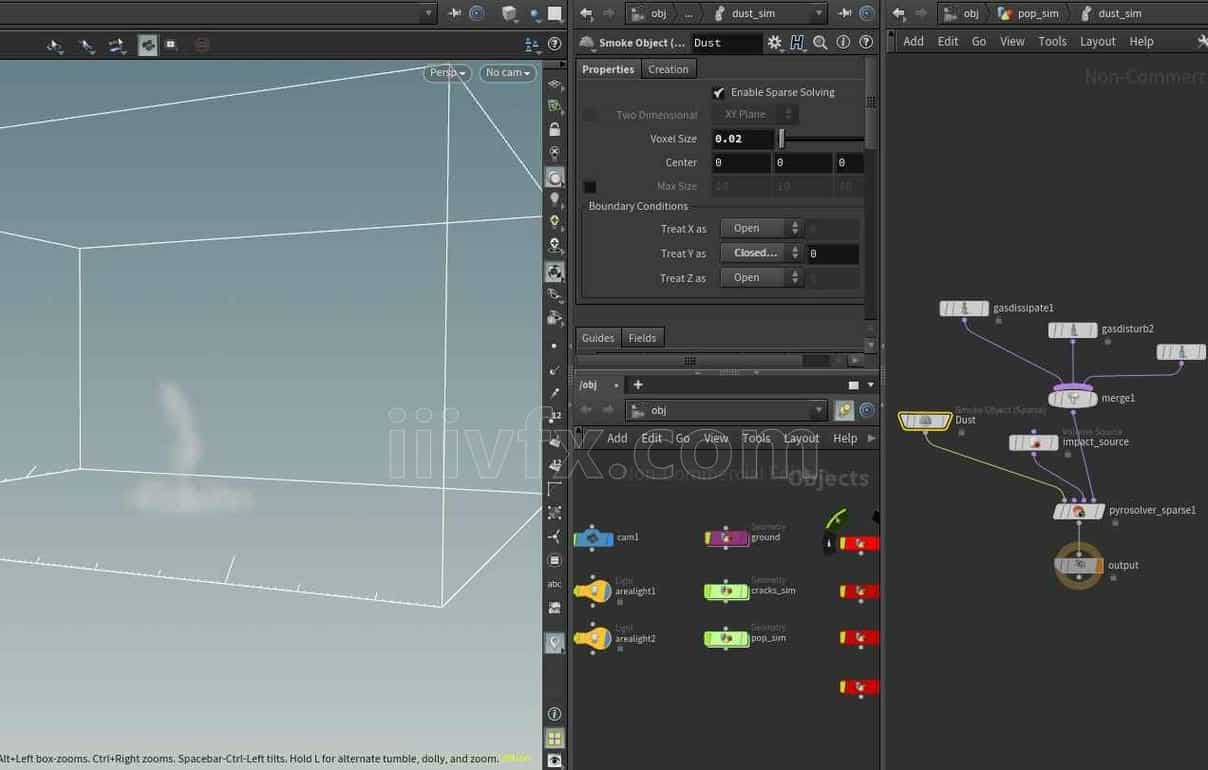Select the impact_source volume source node
Screen dimensions: 1208x770
coord(1033,442)
